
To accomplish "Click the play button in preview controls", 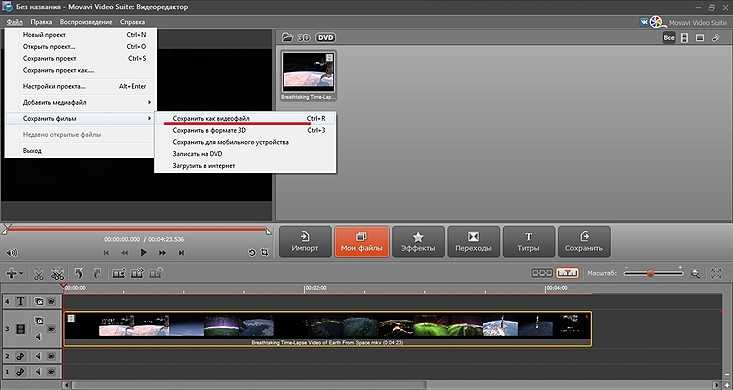I will tap(143, 253).
